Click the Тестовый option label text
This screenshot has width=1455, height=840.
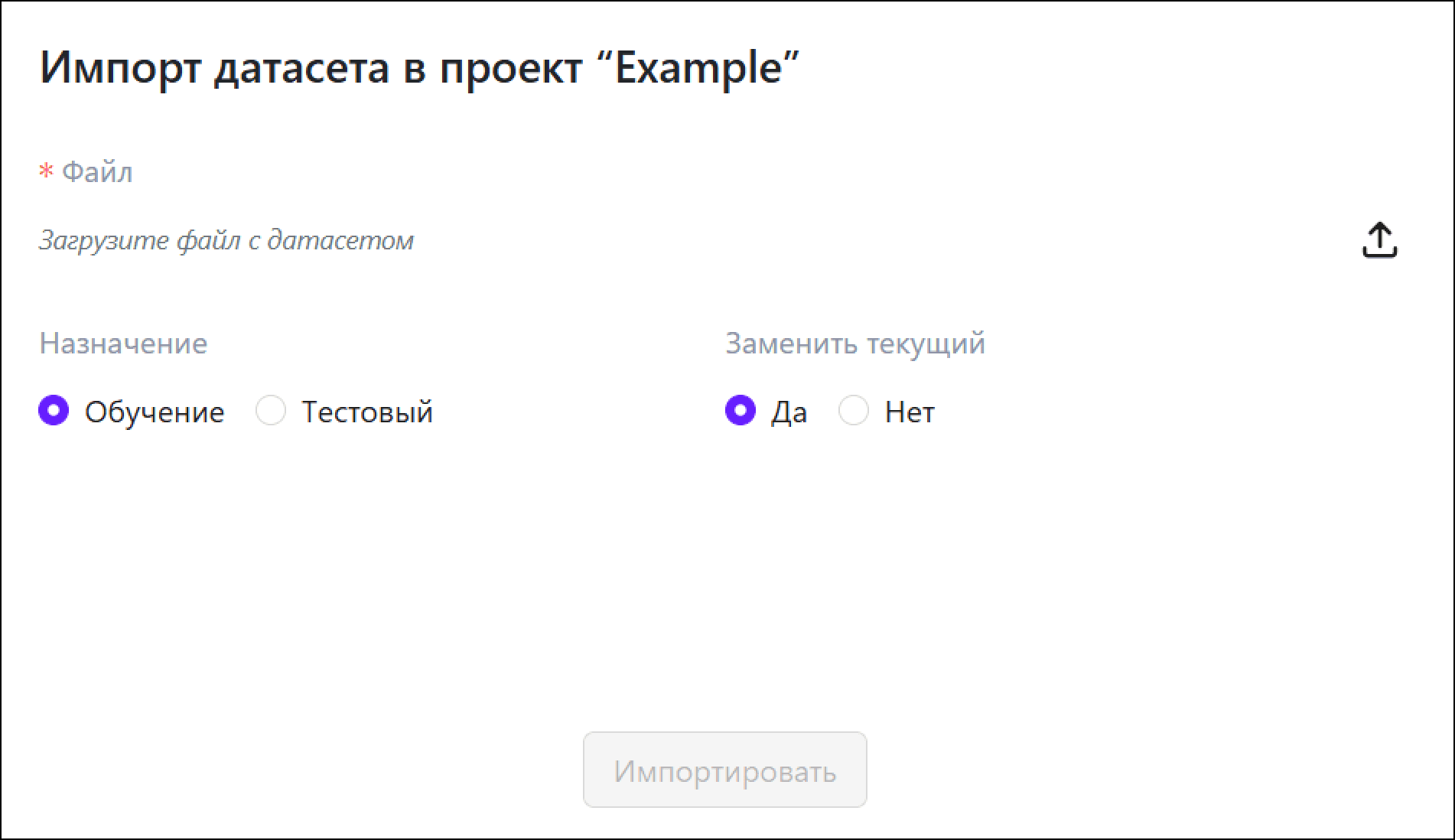(x=367, y=412)
